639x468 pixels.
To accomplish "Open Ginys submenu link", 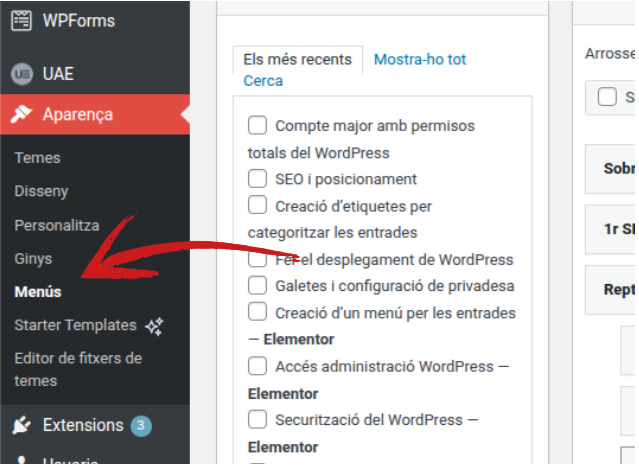I will pos(33,259).
